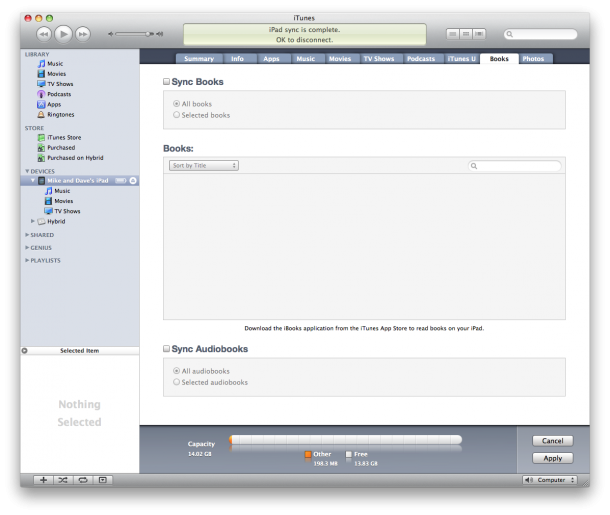Open the Ringtones library
This screenshot has height=515, width=610.
tap(56, 114)
